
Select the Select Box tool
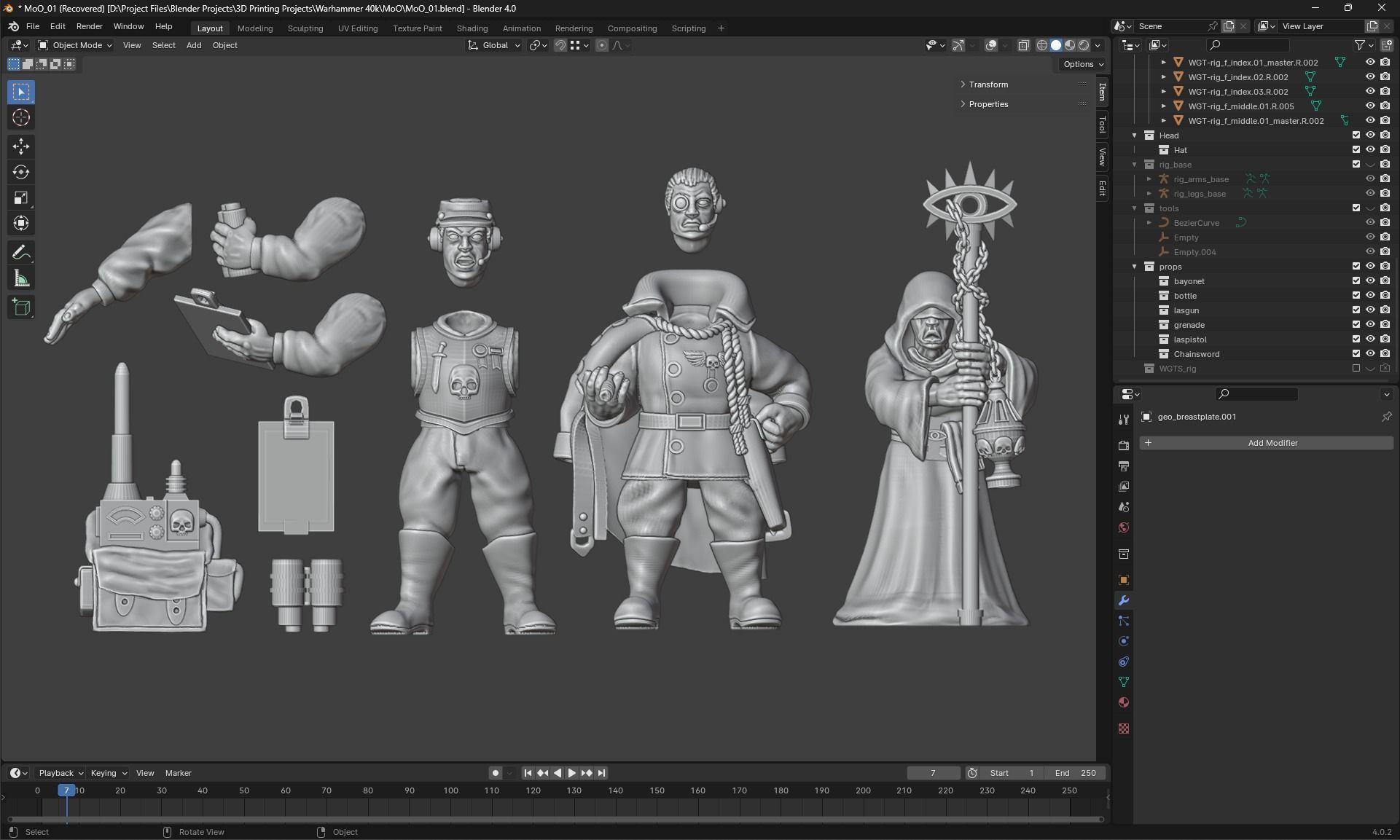coord(21,92)
